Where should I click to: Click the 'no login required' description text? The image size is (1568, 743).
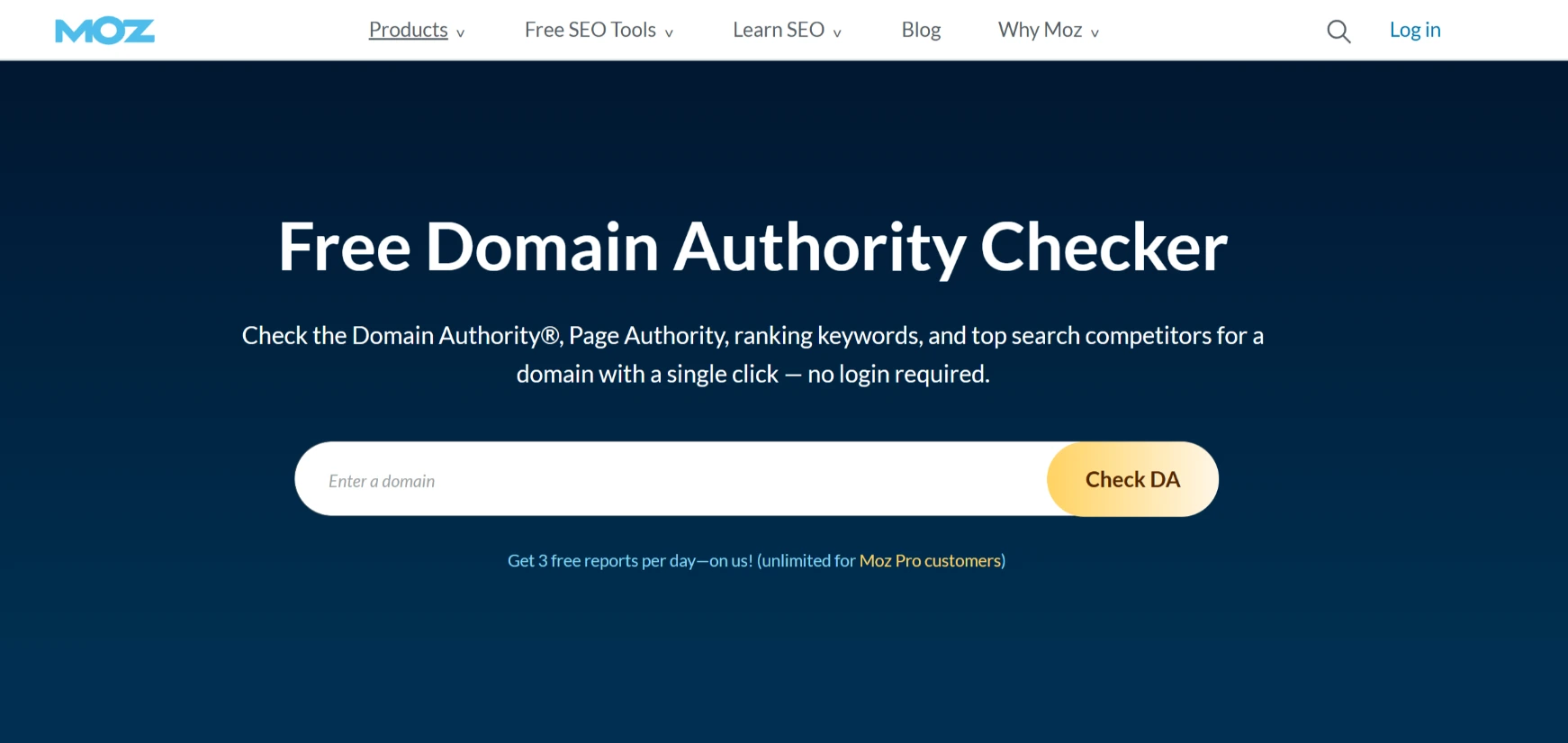[898, 374]
